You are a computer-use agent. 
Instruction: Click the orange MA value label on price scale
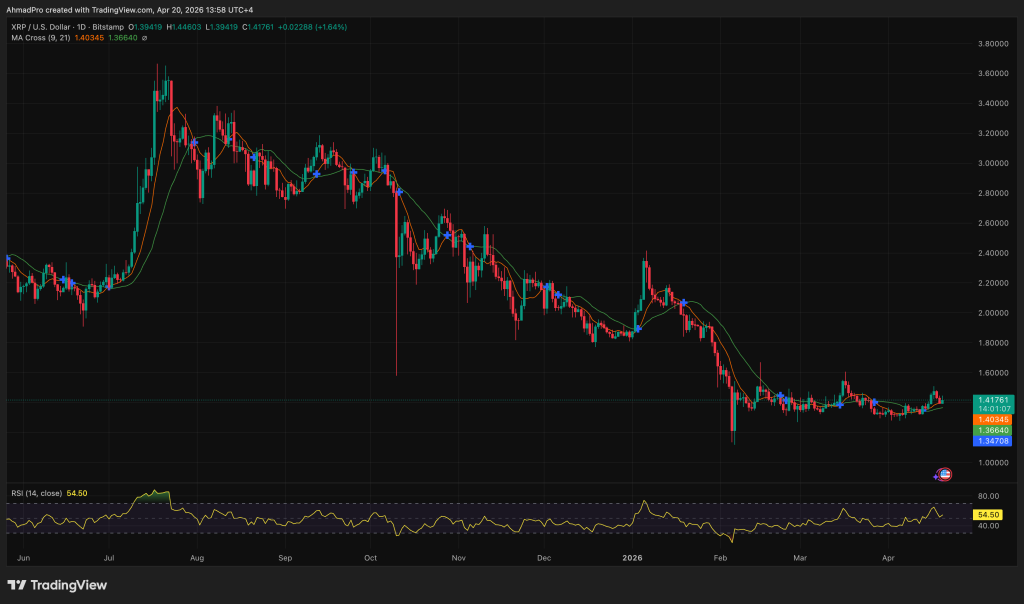tap(993, 420)
